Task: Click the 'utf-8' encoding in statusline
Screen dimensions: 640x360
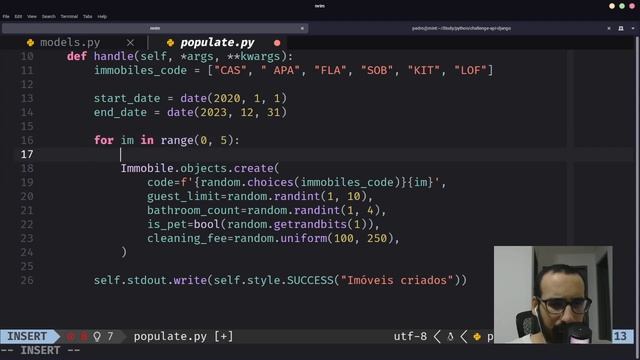Action: pyautogui.click(x=410, y=336)
